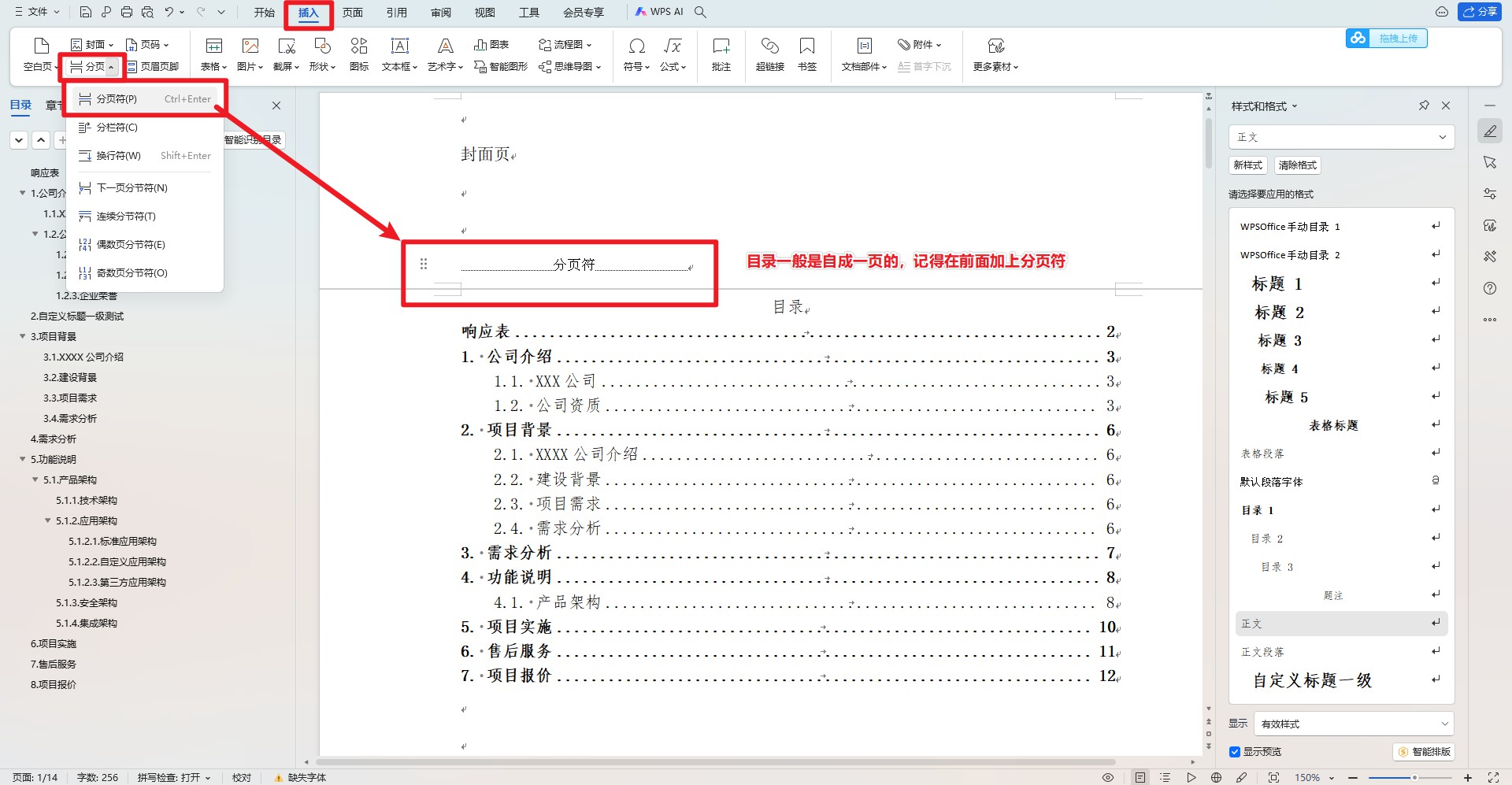Screen dimensions: 1512x785
Task: Open the current style dropdown box
Action: (x=1341, y=137)
